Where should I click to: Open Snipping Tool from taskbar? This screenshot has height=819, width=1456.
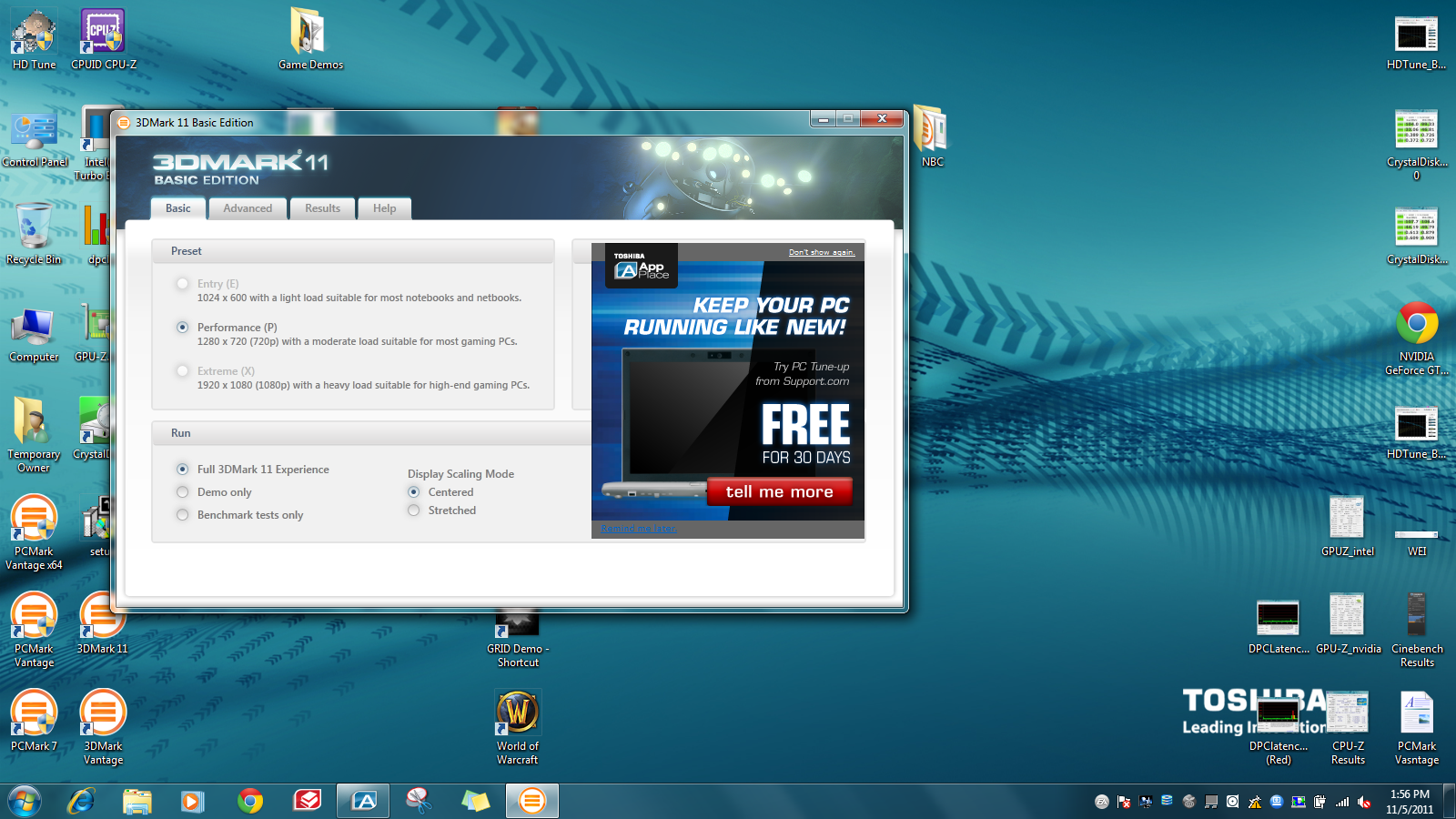pos(419,801)
